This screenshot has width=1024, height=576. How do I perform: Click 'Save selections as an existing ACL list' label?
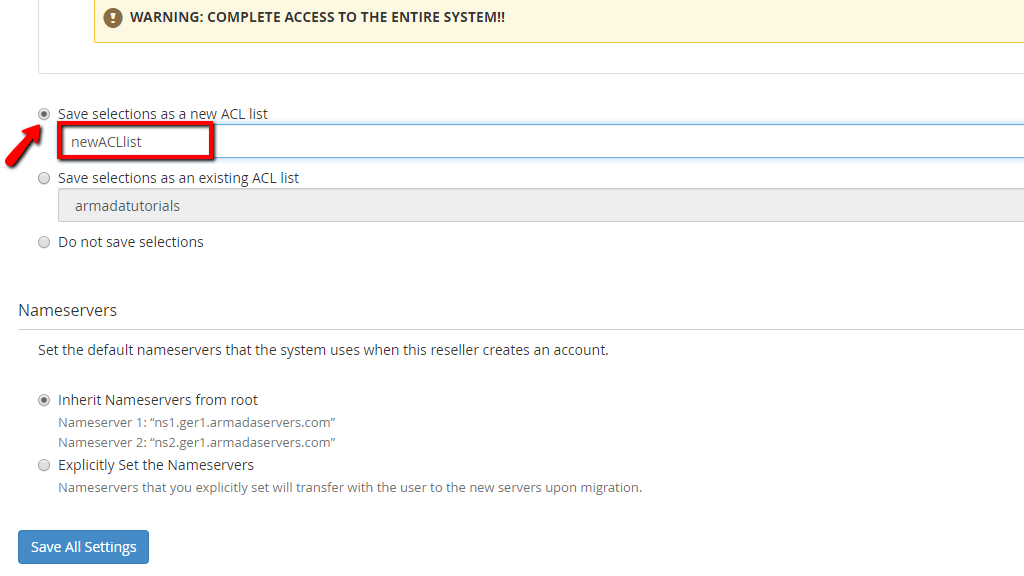pos(178,178)
